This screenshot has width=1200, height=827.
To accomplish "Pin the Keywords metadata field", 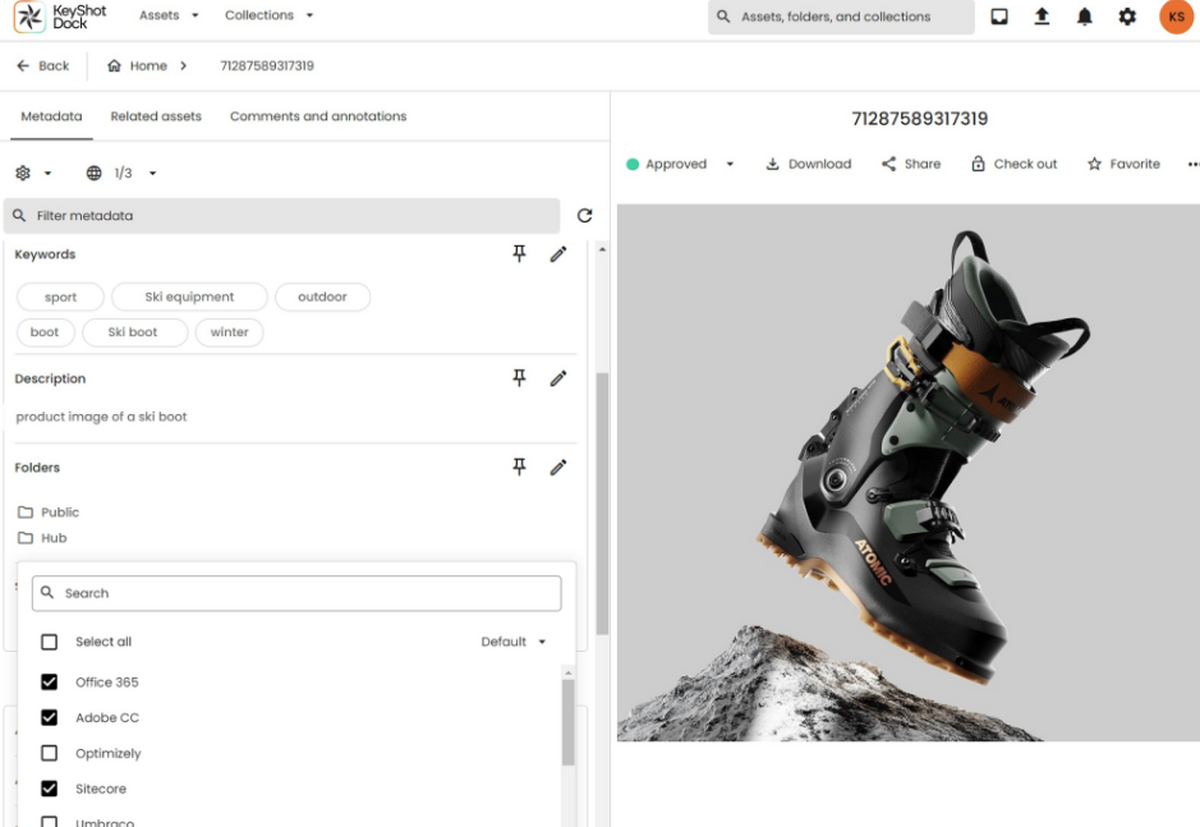I will [x=519, y=254].
